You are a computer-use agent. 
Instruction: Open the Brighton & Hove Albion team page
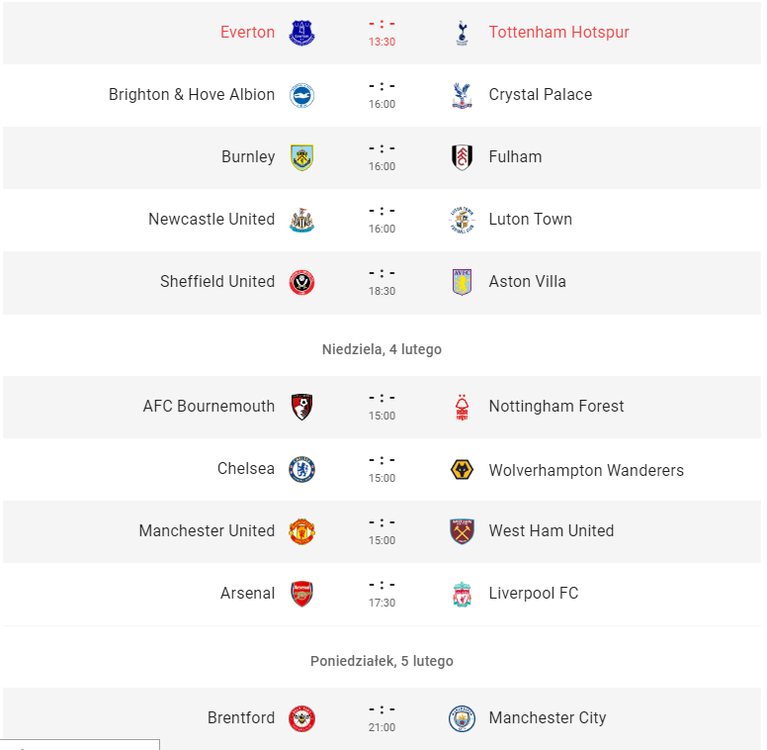192,94
